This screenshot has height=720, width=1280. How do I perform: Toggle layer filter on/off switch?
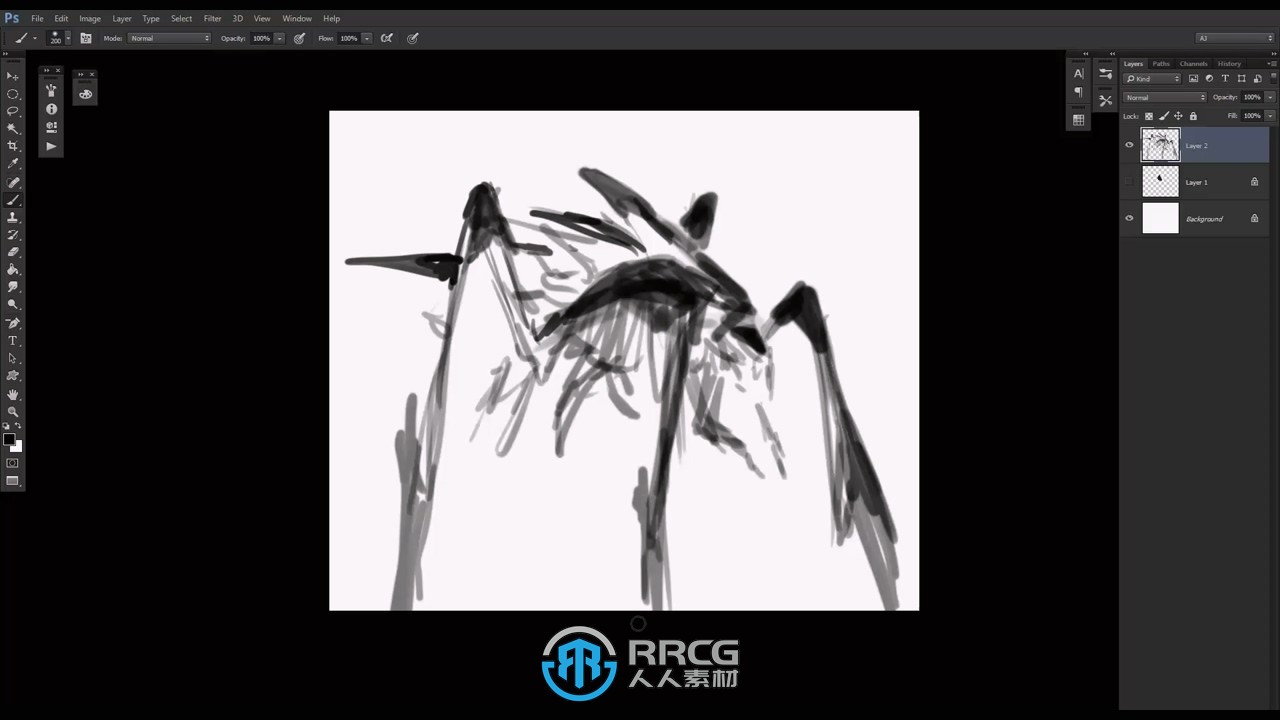click(x=1271, y=78)
